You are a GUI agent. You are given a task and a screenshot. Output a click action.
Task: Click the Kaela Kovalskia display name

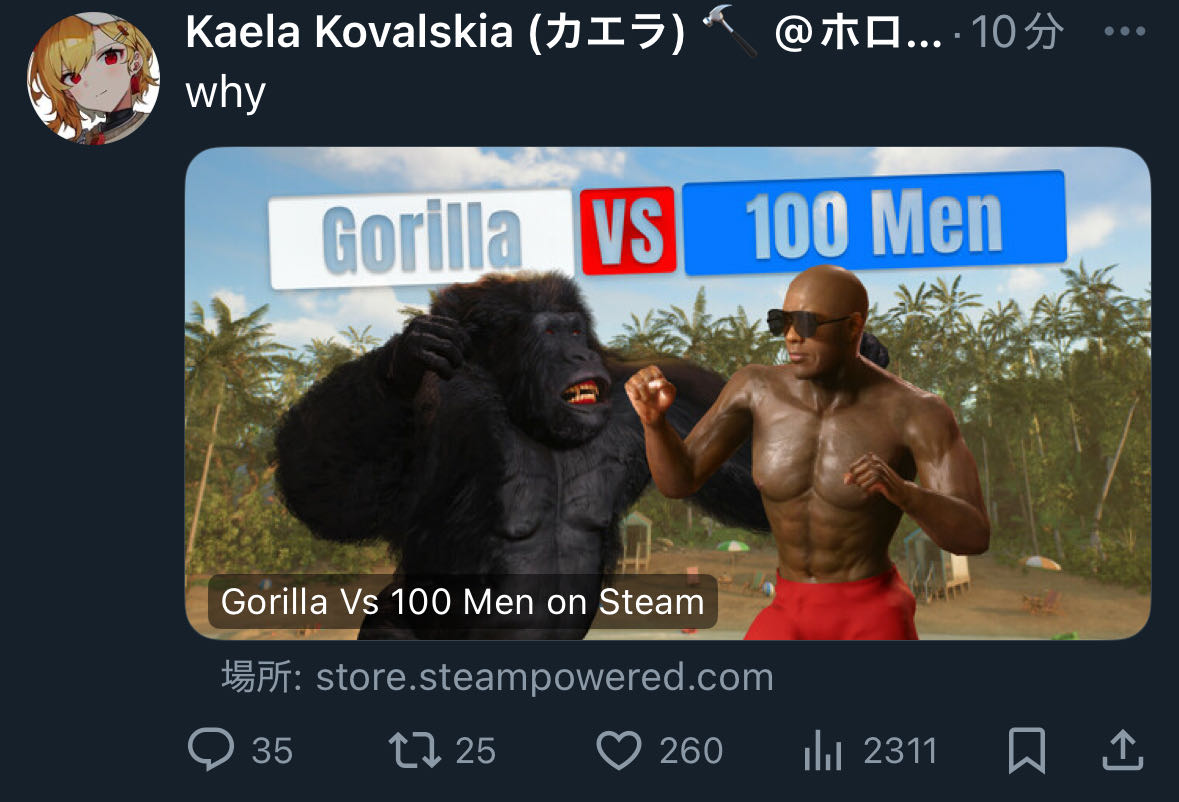tap(435, 32)
